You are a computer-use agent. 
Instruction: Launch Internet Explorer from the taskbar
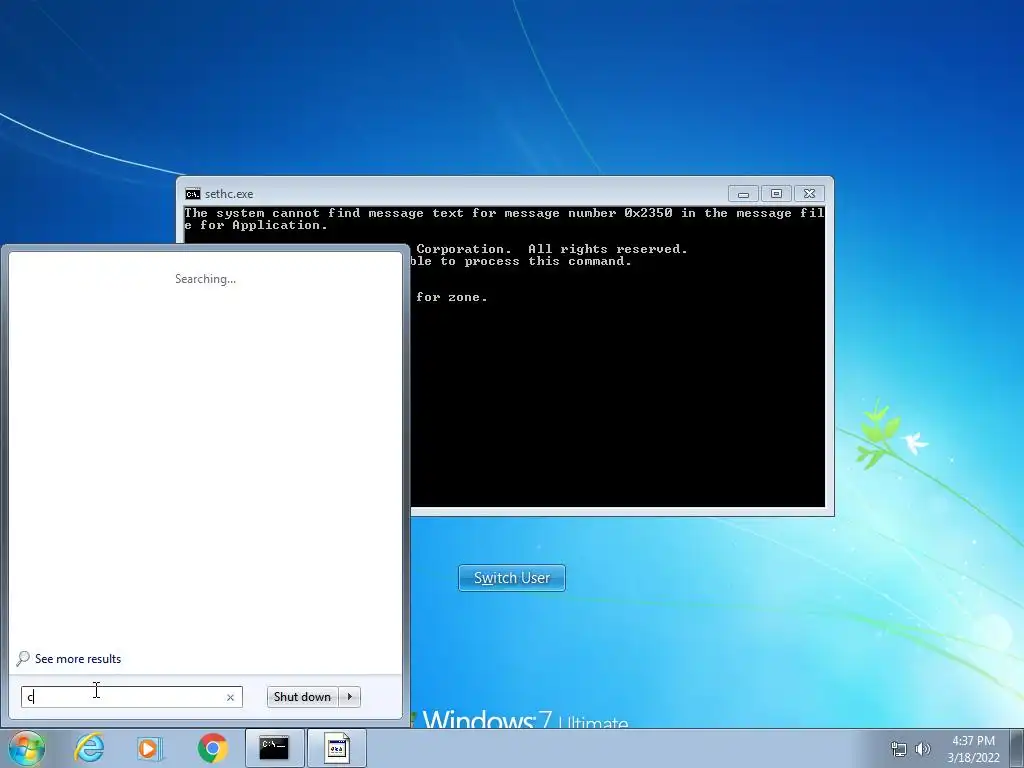coord(89,748)
